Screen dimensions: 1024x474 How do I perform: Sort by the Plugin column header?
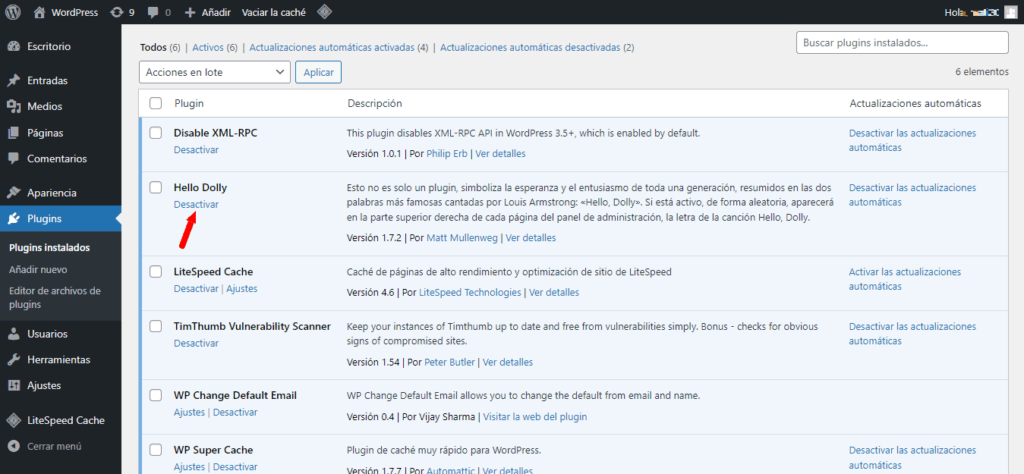click(x=189, y=103)
